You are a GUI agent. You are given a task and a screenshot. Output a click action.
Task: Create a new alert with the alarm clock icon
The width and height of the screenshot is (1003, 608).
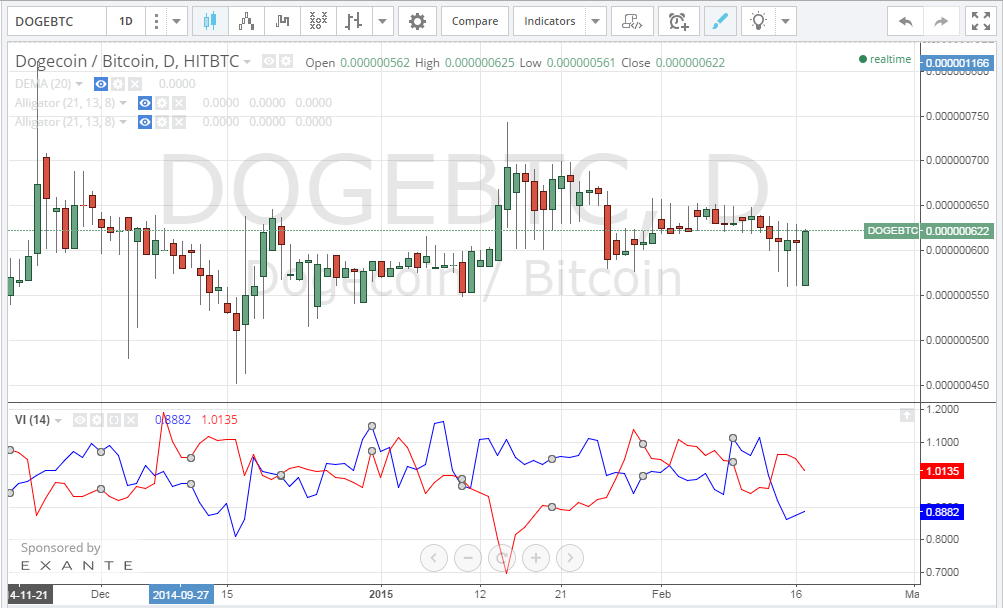pos(679,20)
